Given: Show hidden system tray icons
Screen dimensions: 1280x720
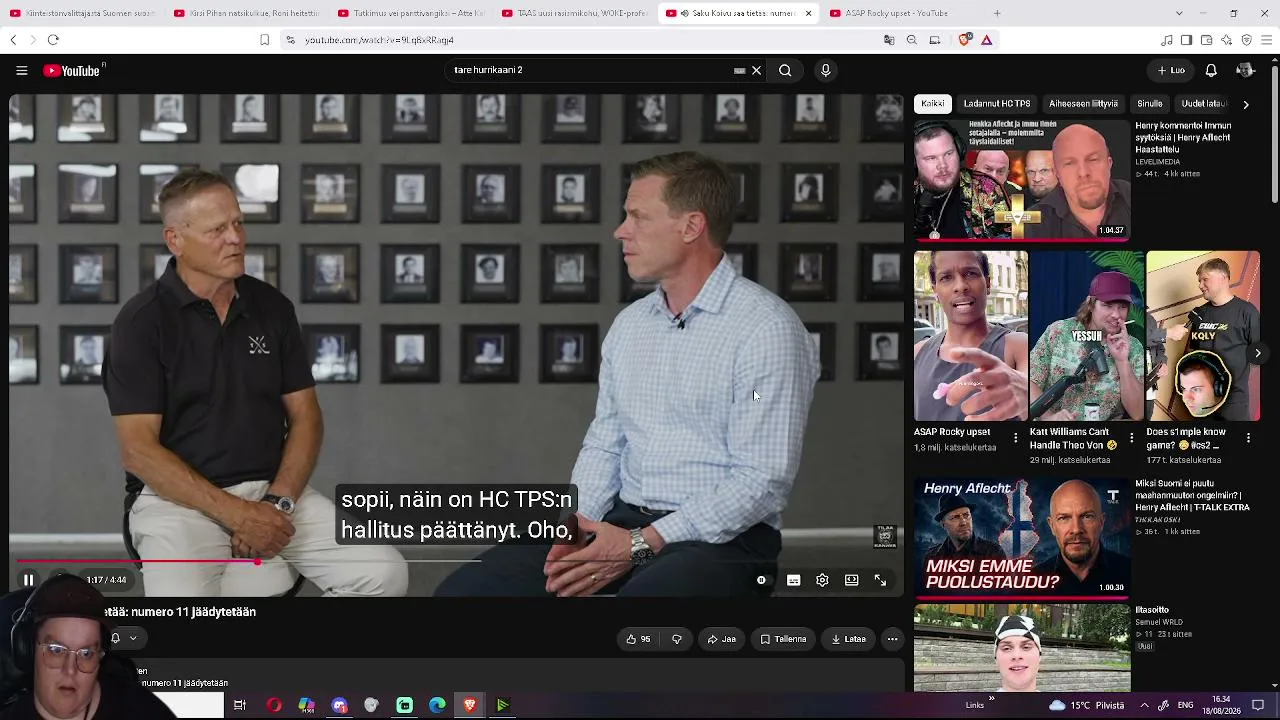Looking at the screenshot, I should (1144, 705).
